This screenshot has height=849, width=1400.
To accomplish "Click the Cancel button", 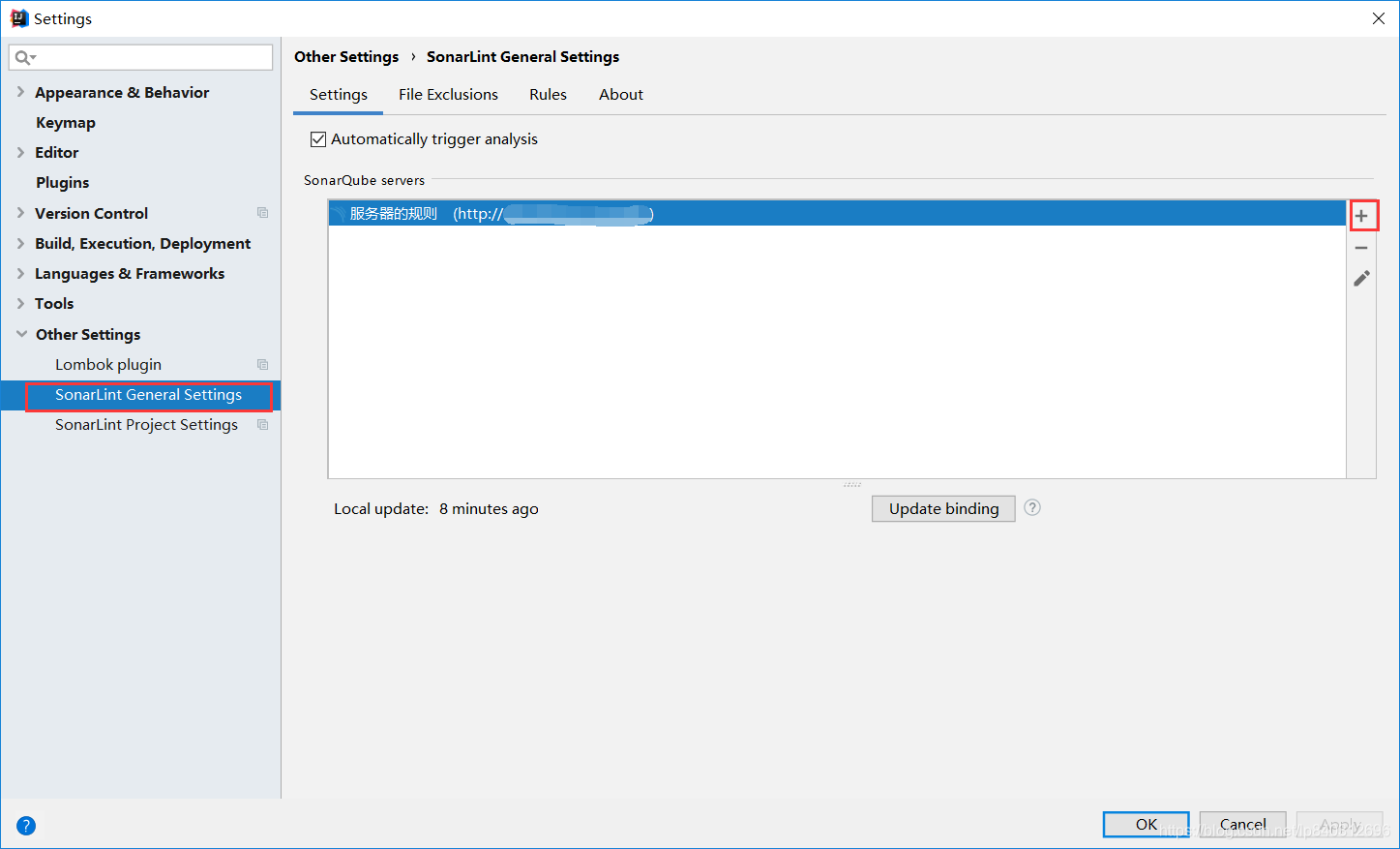I will coord(1243,824).
